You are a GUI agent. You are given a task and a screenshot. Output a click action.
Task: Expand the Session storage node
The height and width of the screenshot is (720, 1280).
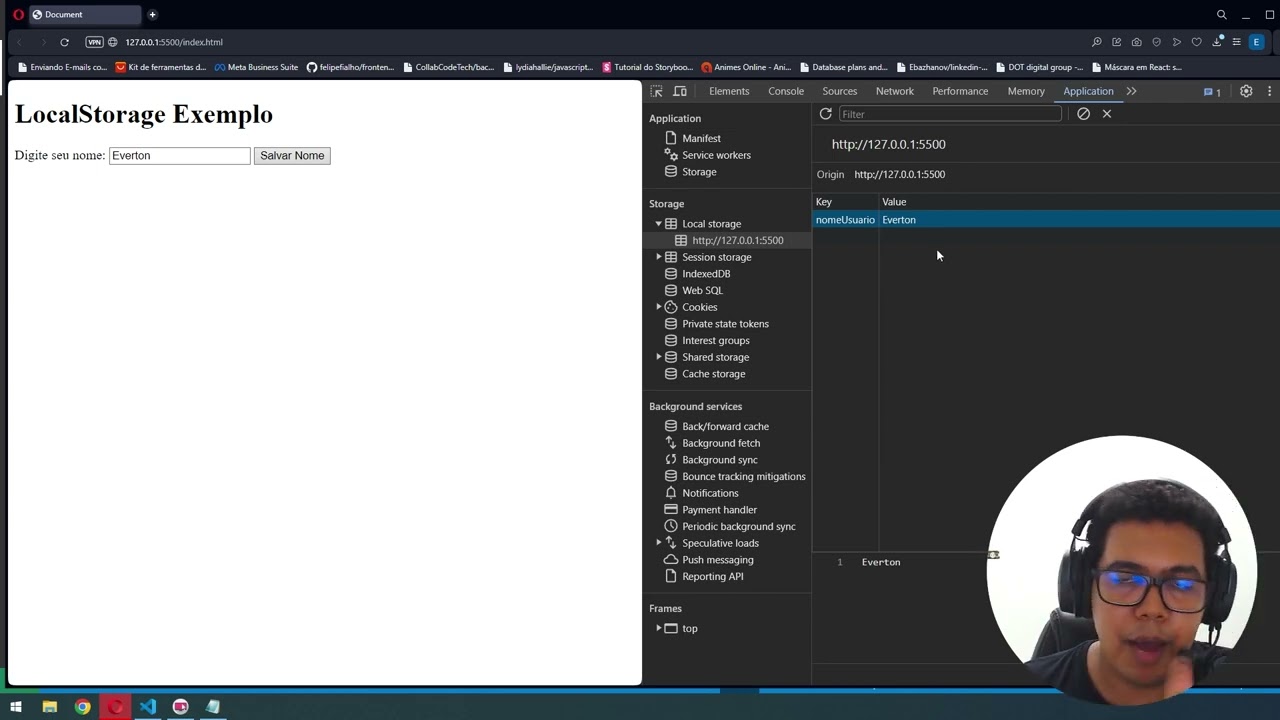click(659, 257)
